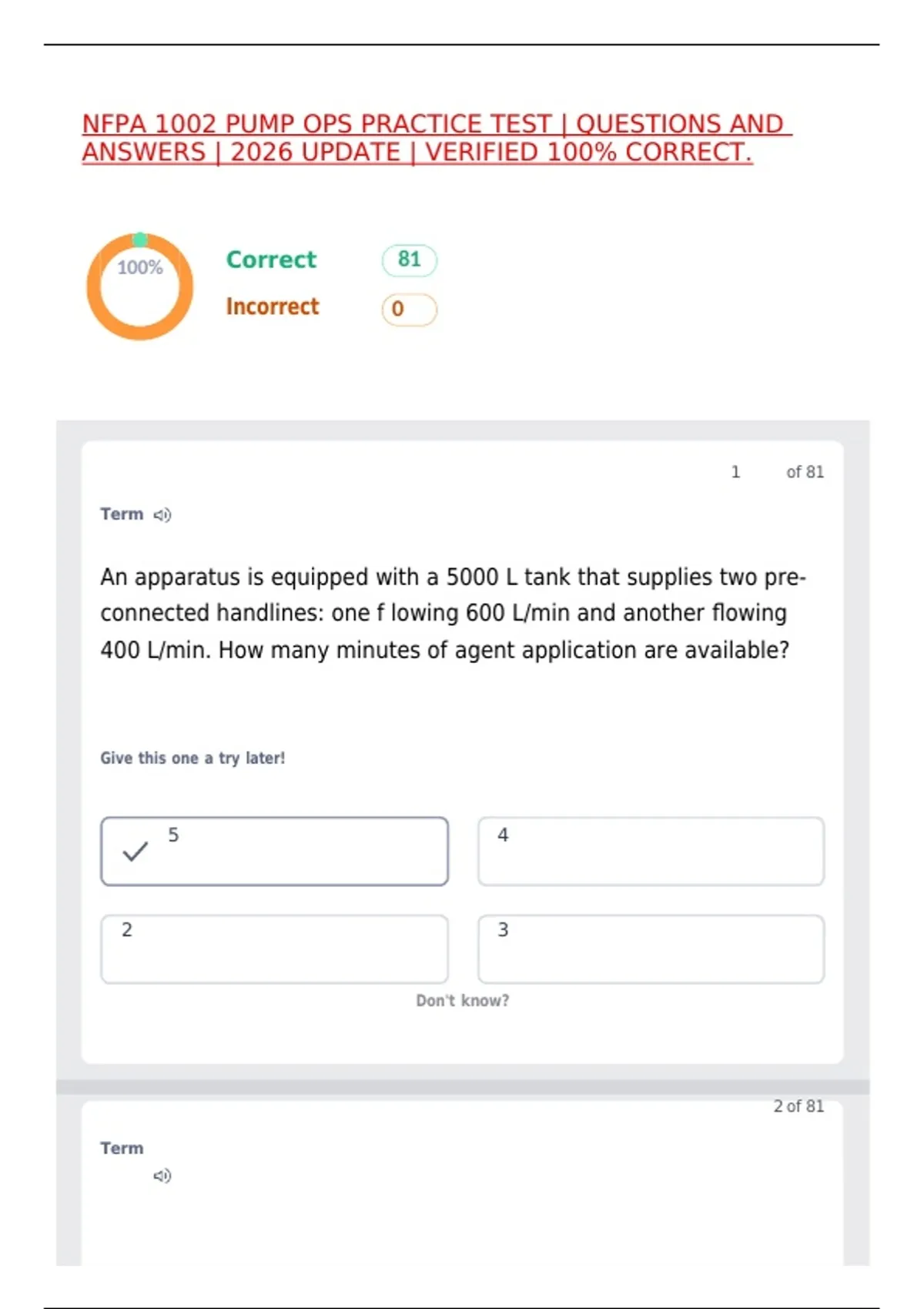
Task: Click the 100% orange progress ring
Action: [x=139, y=286]
